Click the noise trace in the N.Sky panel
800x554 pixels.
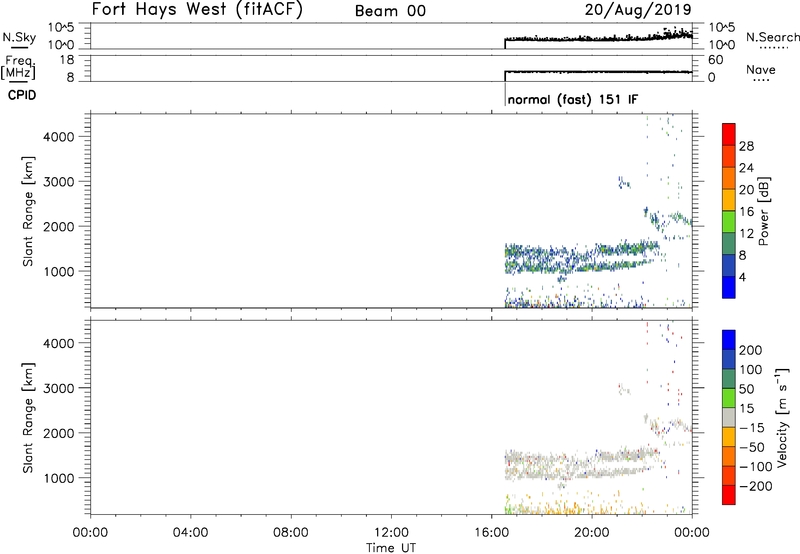pyautogui.click(x=598, y=38)
